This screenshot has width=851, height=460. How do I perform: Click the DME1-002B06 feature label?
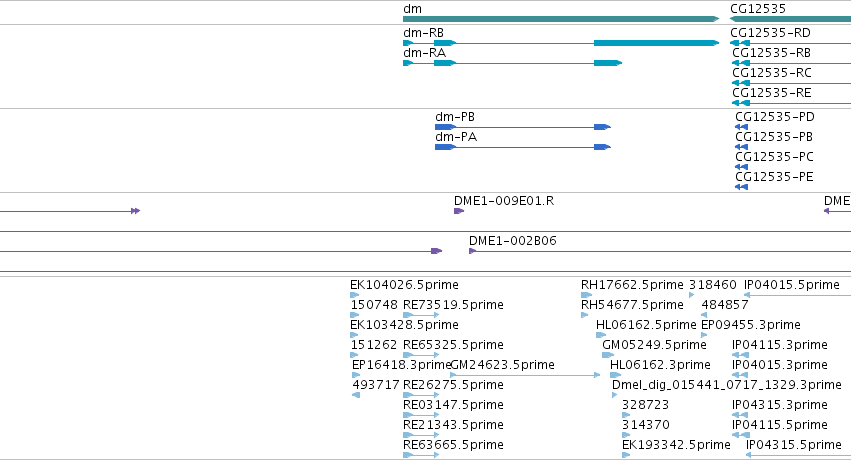tap(513, 240)
